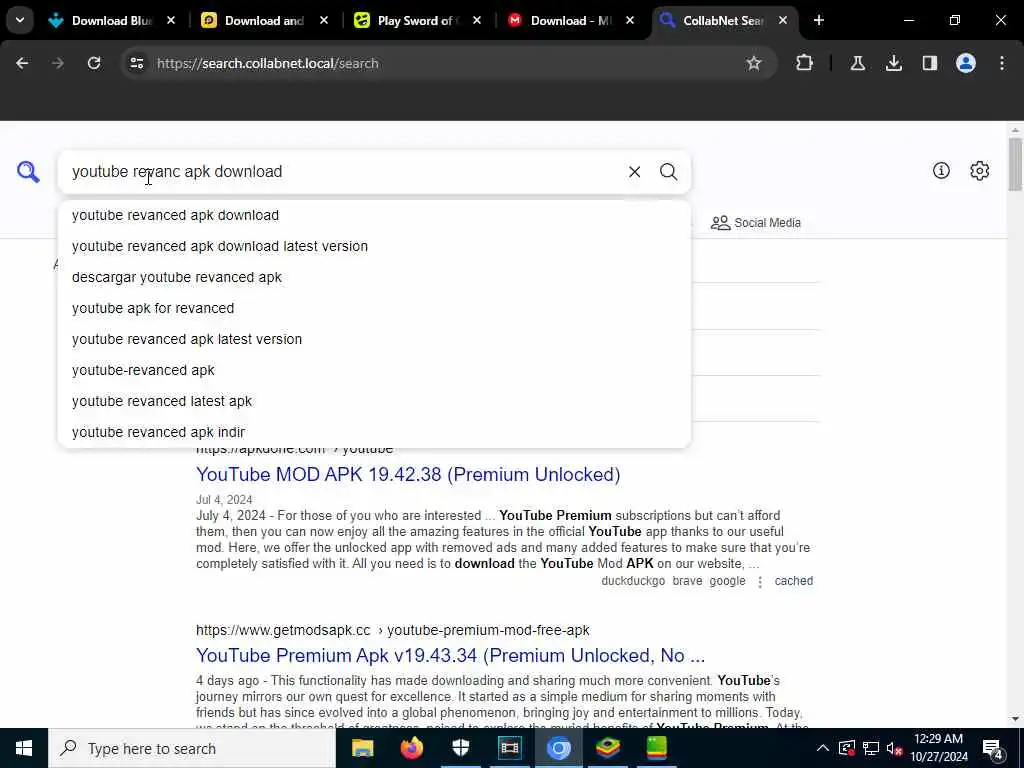Close the Play Sword of tab

[x=477, y=20]
